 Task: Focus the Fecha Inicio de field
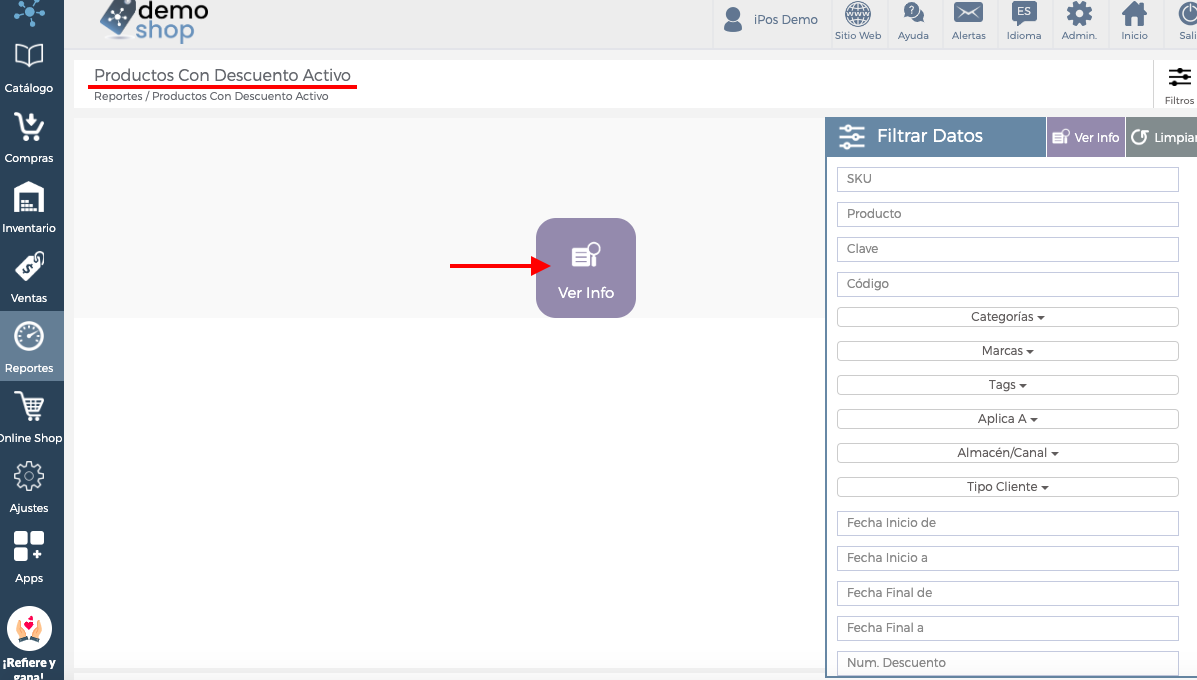click(x=1008, y=524)
